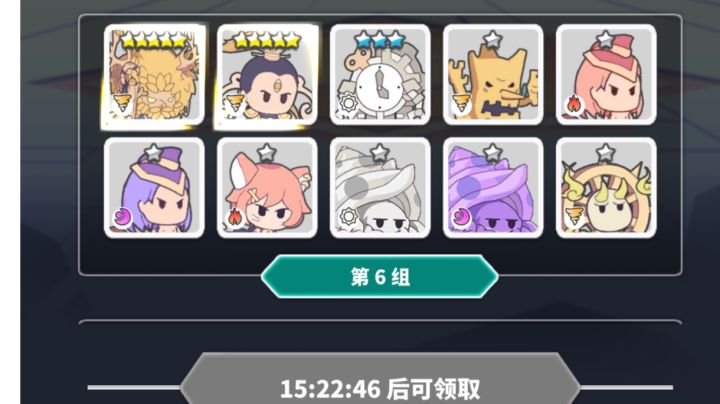Choose the purple mushroom creature card
The image size is (720, 404).
pos(493,188)
